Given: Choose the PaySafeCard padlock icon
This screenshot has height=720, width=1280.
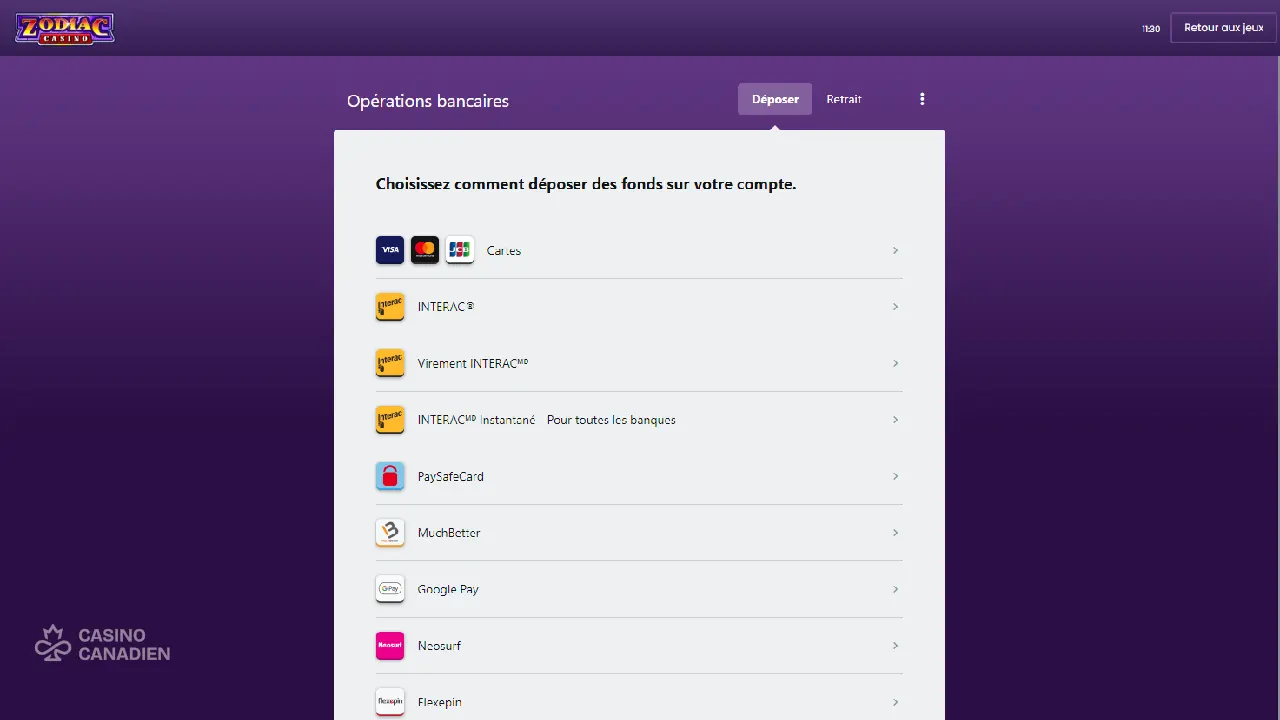Looking at the screenshot, I should [390, 476].
